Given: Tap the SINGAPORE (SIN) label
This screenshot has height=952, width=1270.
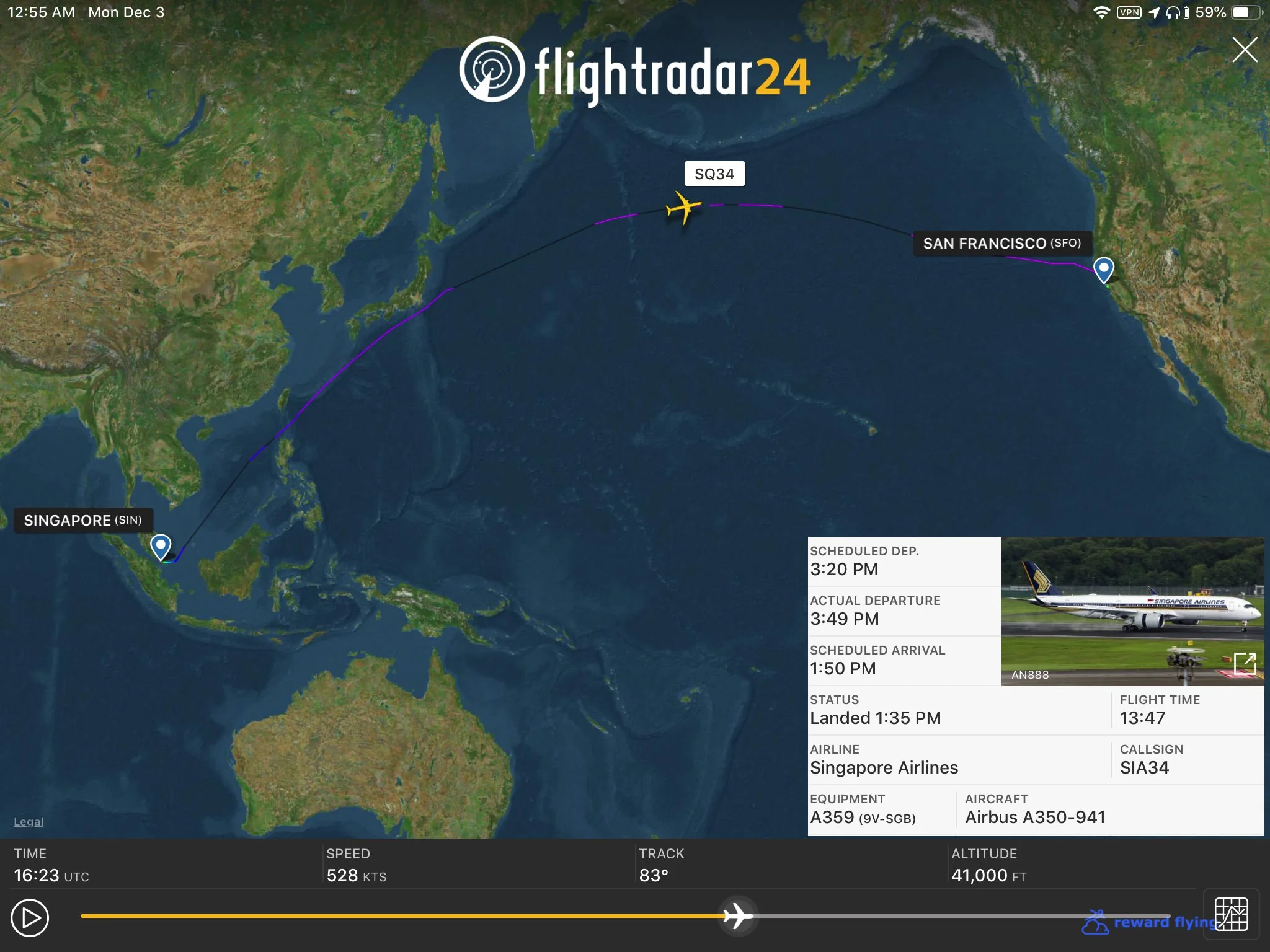Looking at the screenshot, I should [x=83, y=521].
